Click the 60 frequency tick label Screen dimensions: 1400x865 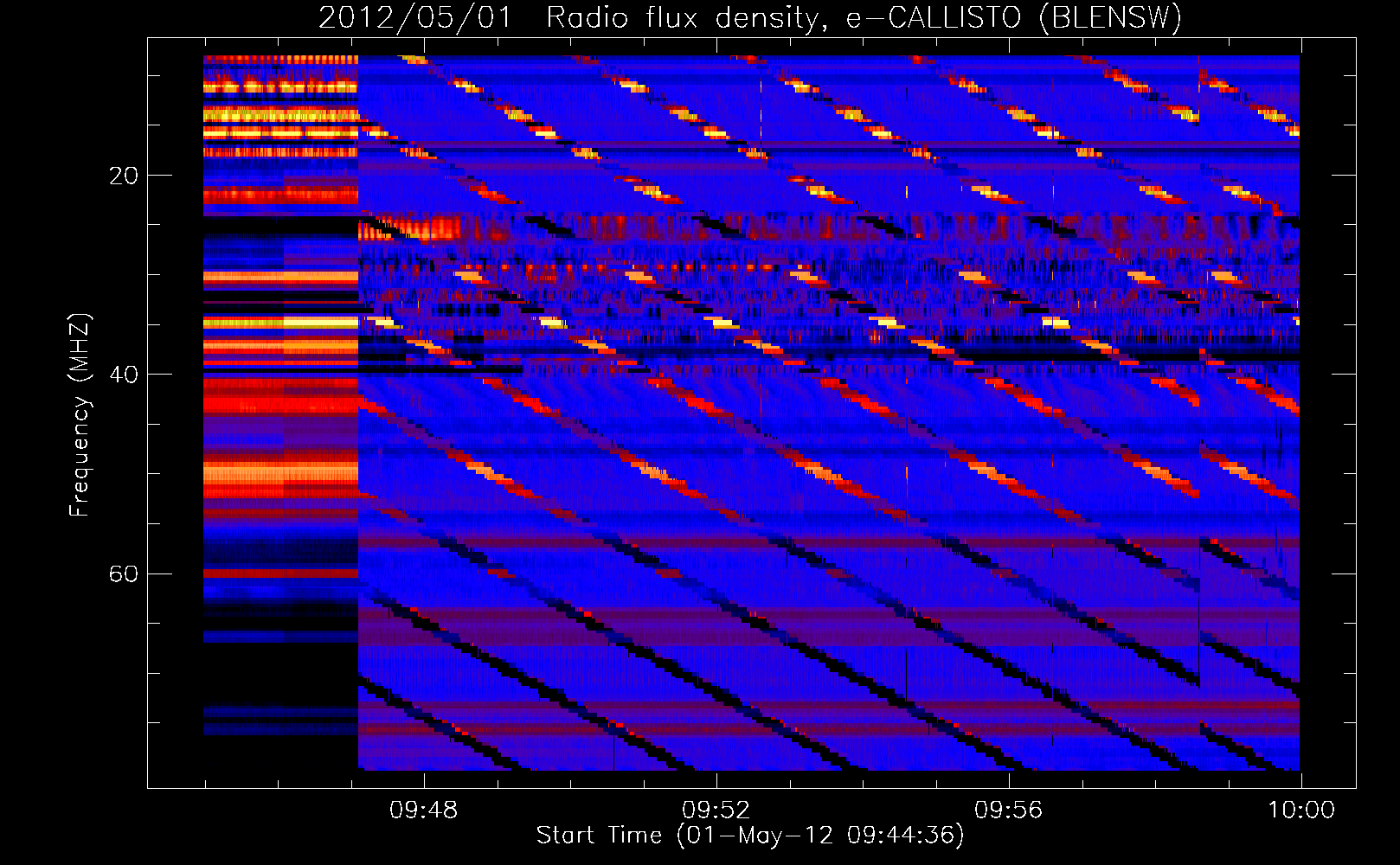point(123,574)
